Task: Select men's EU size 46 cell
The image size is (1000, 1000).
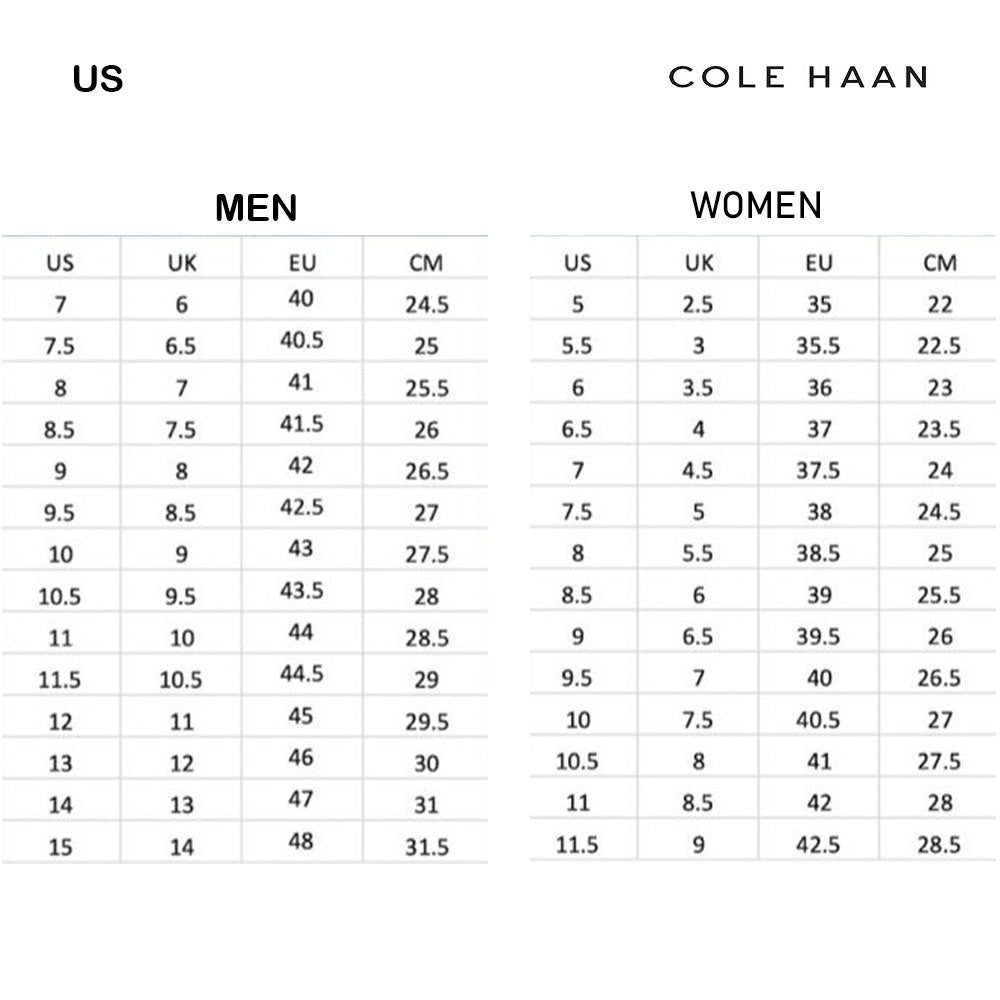Action: point(301,757)
